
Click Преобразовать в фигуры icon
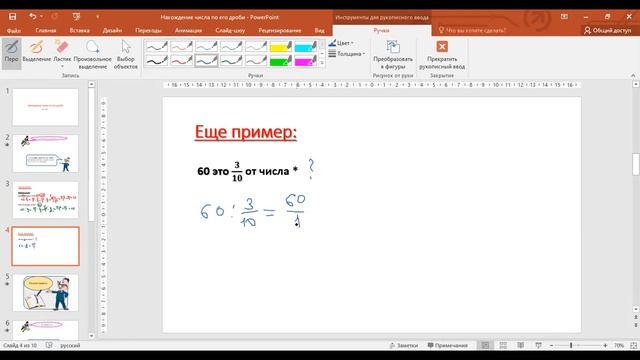click(x=393, y=54)
